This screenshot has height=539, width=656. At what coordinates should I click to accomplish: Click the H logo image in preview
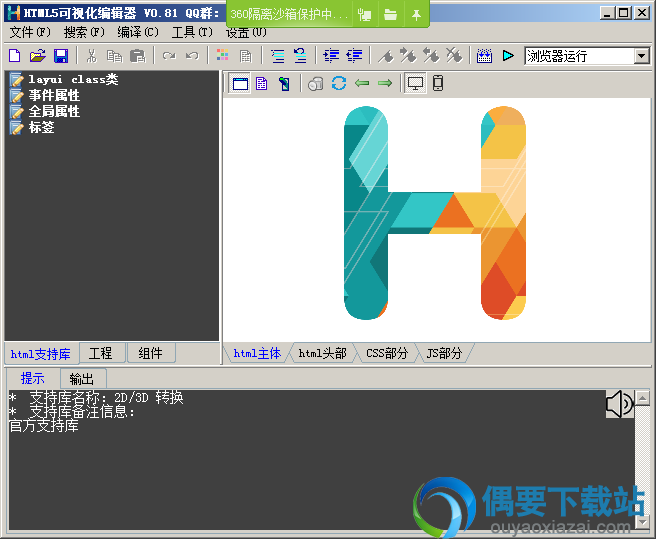coord(435,213)
